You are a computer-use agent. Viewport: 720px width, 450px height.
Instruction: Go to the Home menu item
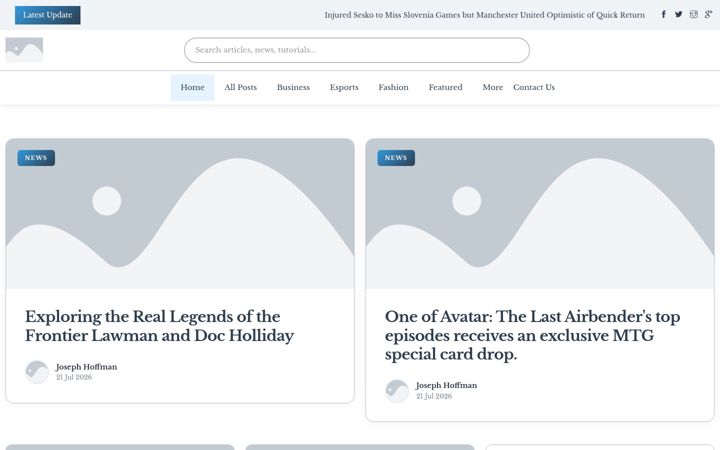coord(192,87)
